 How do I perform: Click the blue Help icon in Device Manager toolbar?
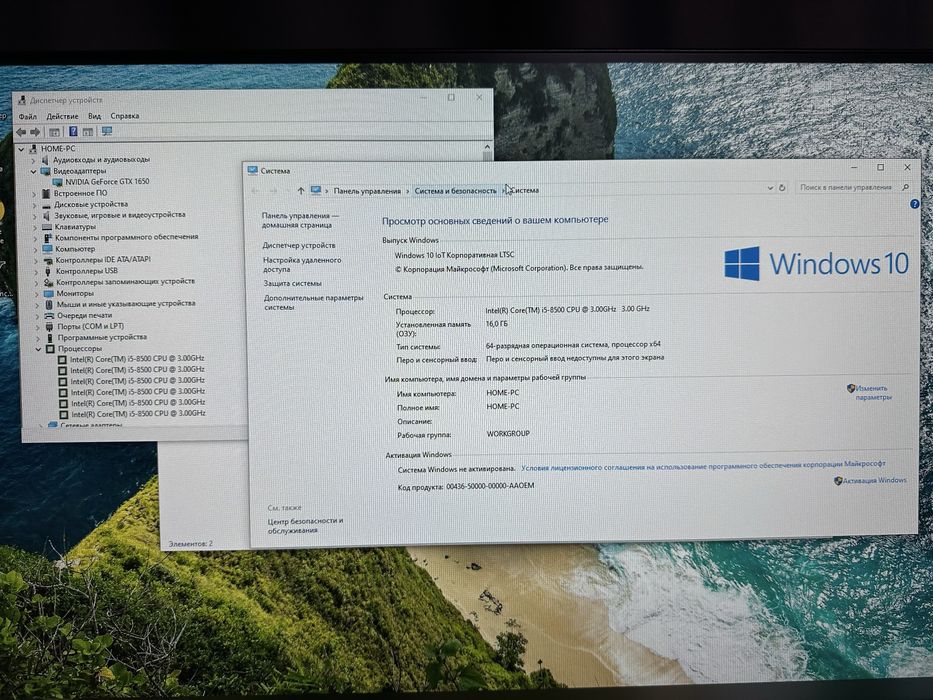pos(73,132)
